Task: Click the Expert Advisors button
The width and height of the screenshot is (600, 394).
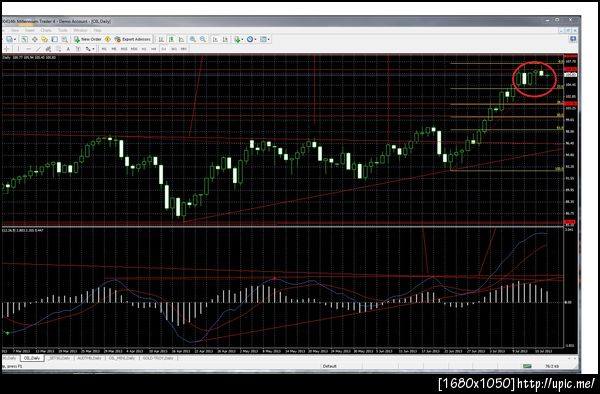Action: coord(133,39)
